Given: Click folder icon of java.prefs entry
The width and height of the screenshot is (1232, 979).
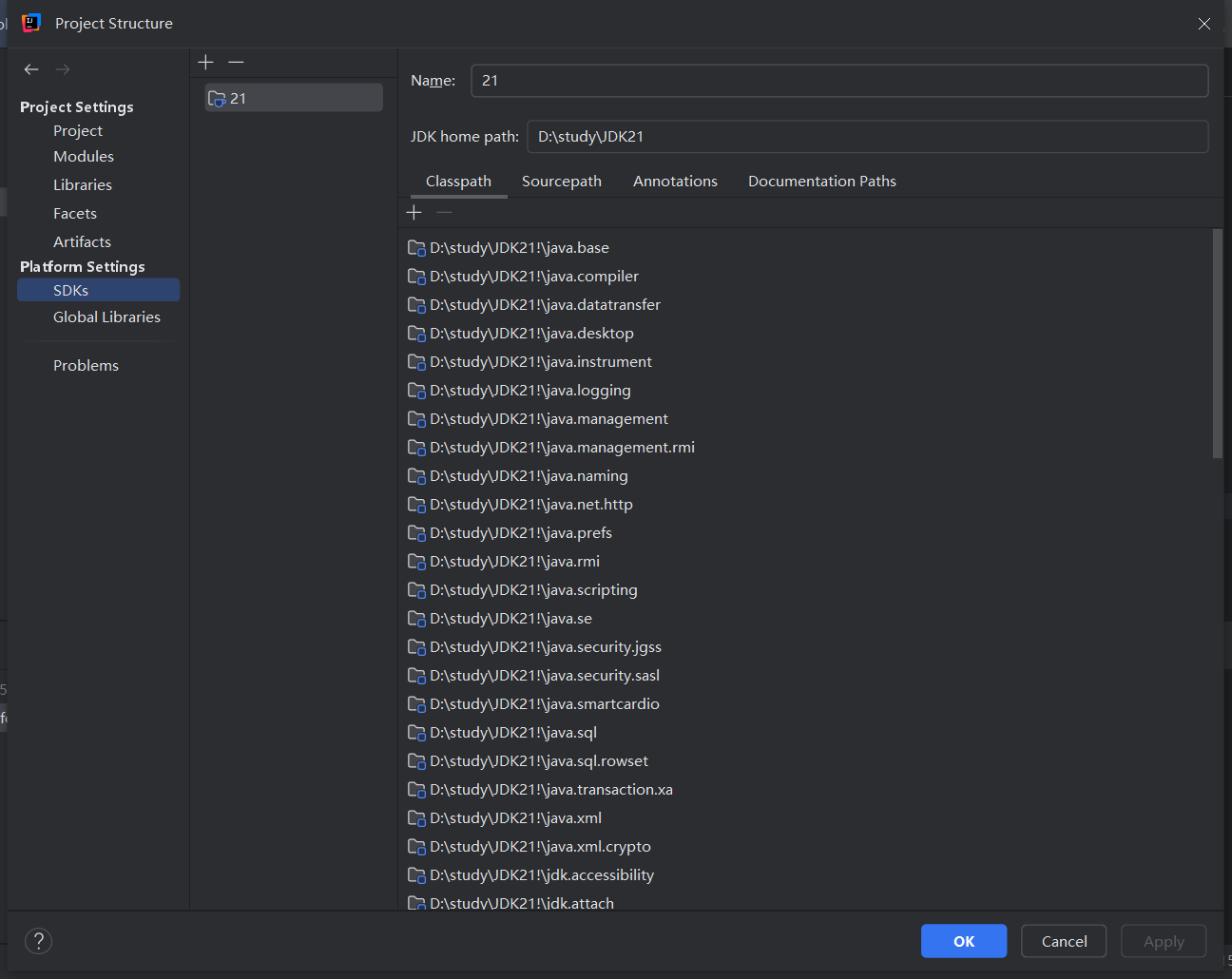Looking at the screenshot, I should (416, 533).
